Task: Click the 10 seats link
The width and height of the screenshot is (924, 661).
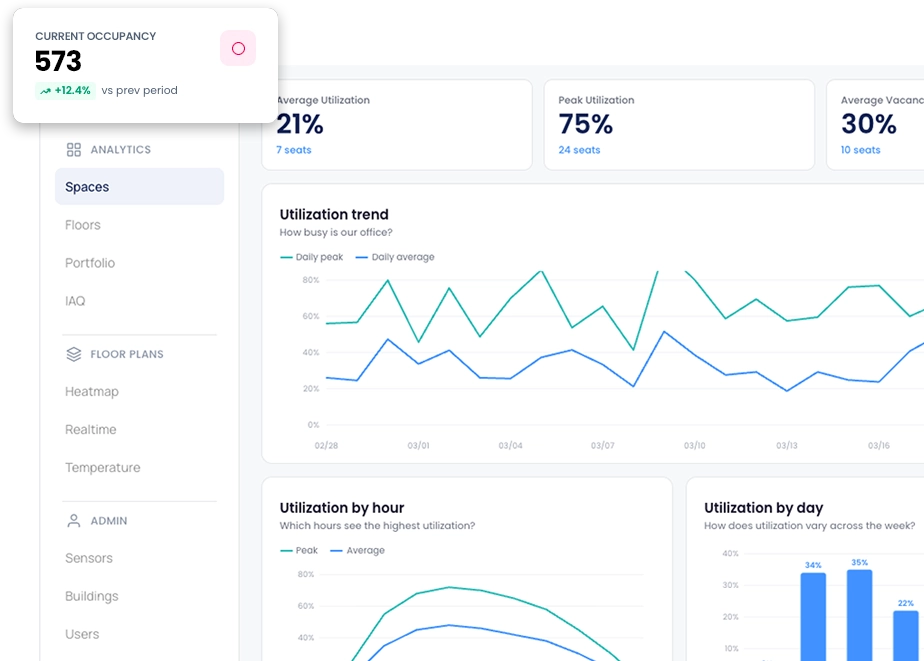Action: [x=860, y=150]
